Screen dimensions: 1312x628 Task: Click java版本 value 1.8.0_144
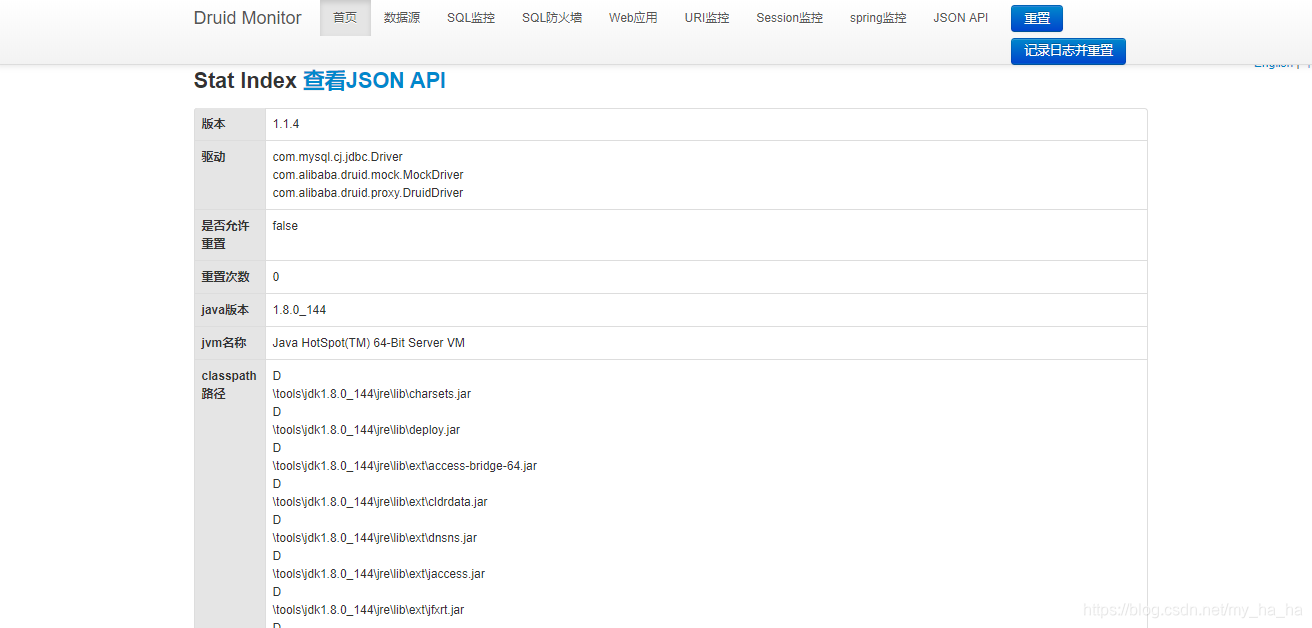[299, 310]
